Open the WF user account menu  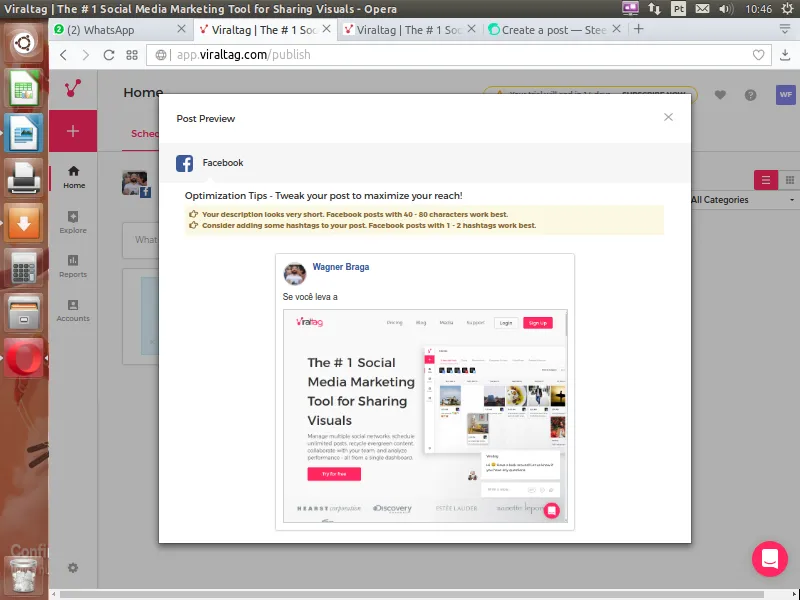point(786,95)
